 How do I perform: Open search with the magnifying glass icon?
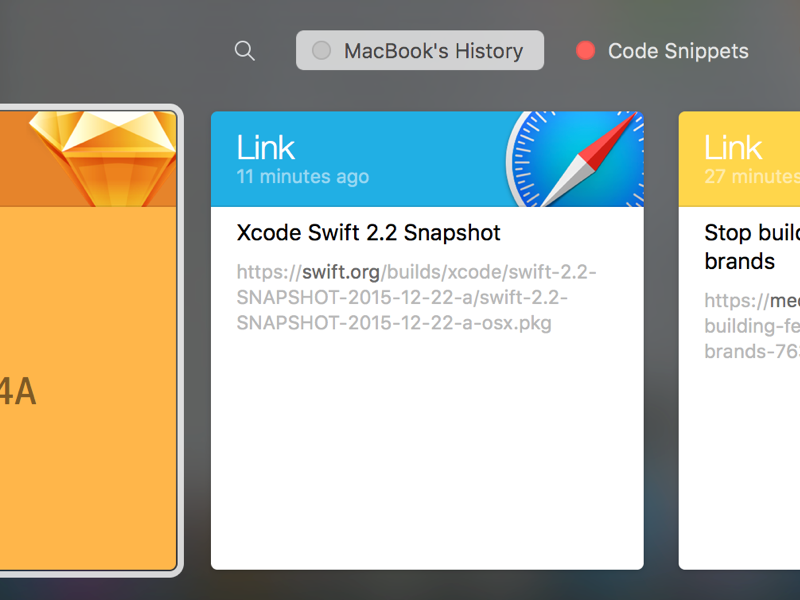click(244, 51)
